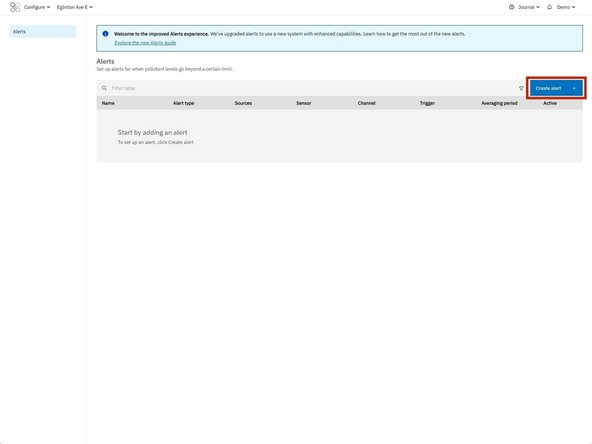The width and height of the screenshot is (592, 444).
Task: Open Explore the new Alerts guide link
Action: click(145, 43)
